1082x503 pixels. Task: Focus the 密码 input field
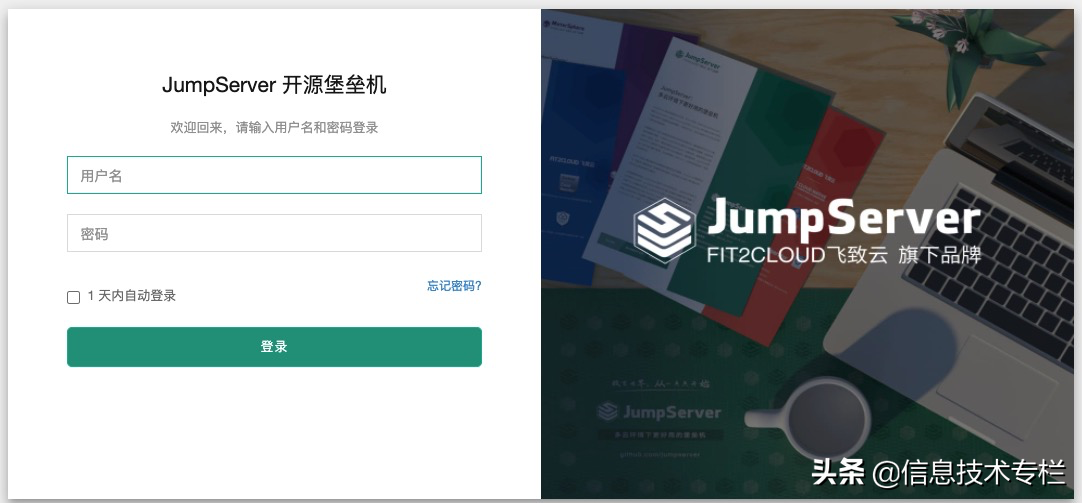[x=274, y=233]
